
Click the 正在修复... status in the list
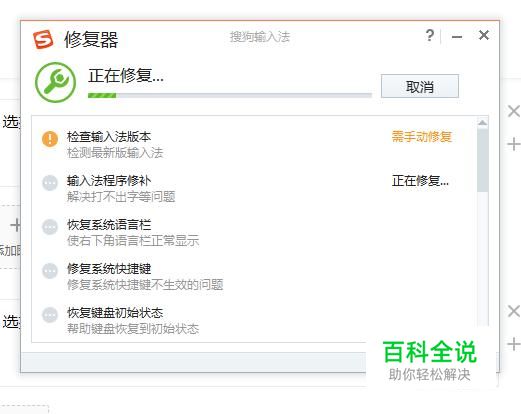point(420,181)
